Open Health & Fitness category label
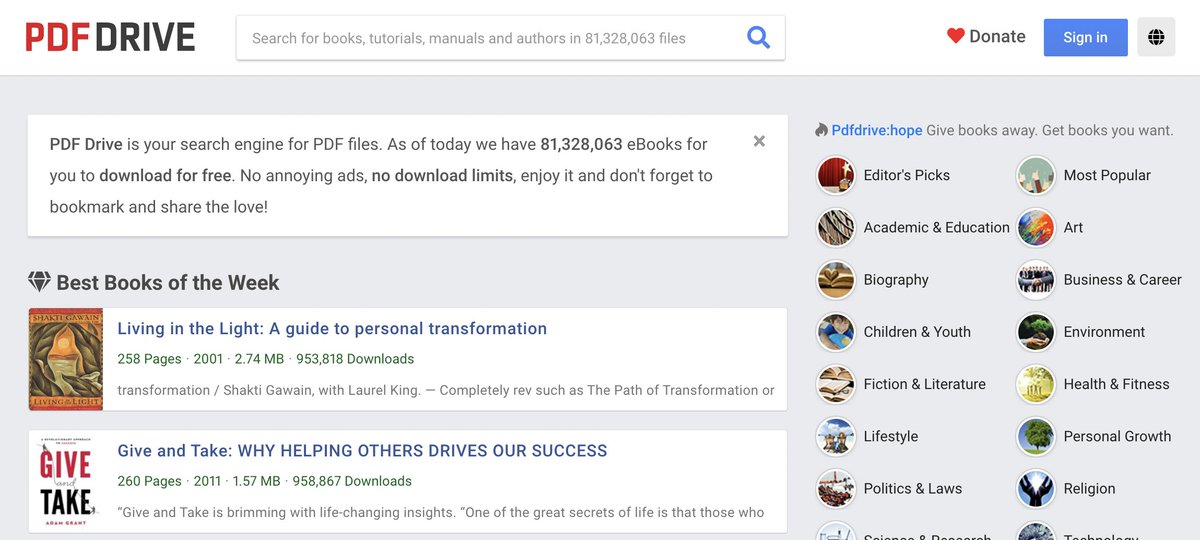 pos(1117,384)
